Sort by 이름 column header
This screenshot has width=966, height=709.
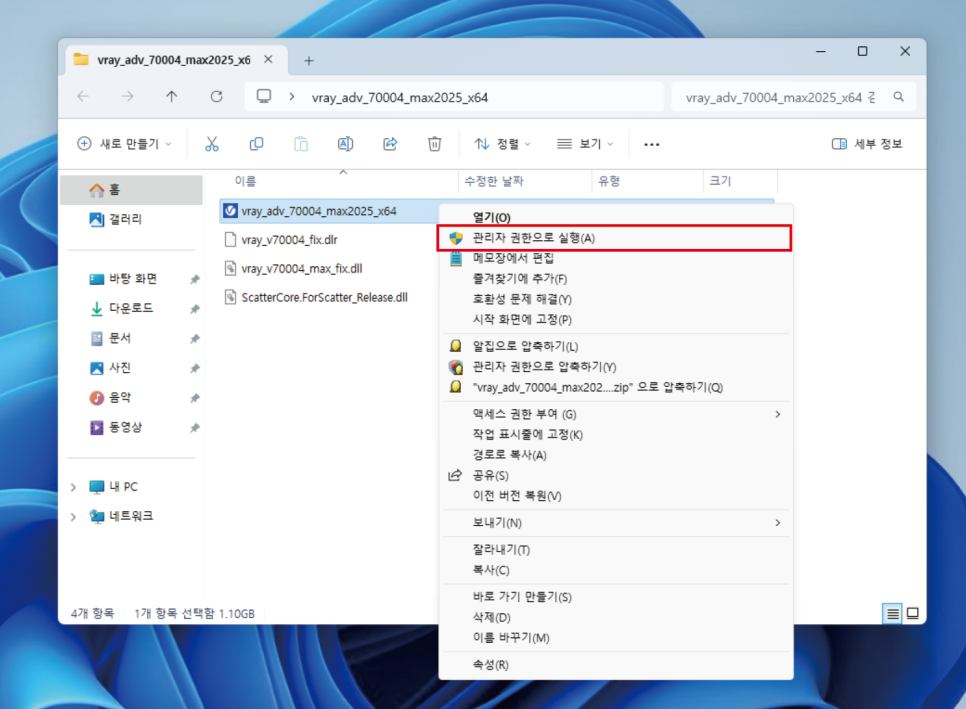(x=339, y=180)
